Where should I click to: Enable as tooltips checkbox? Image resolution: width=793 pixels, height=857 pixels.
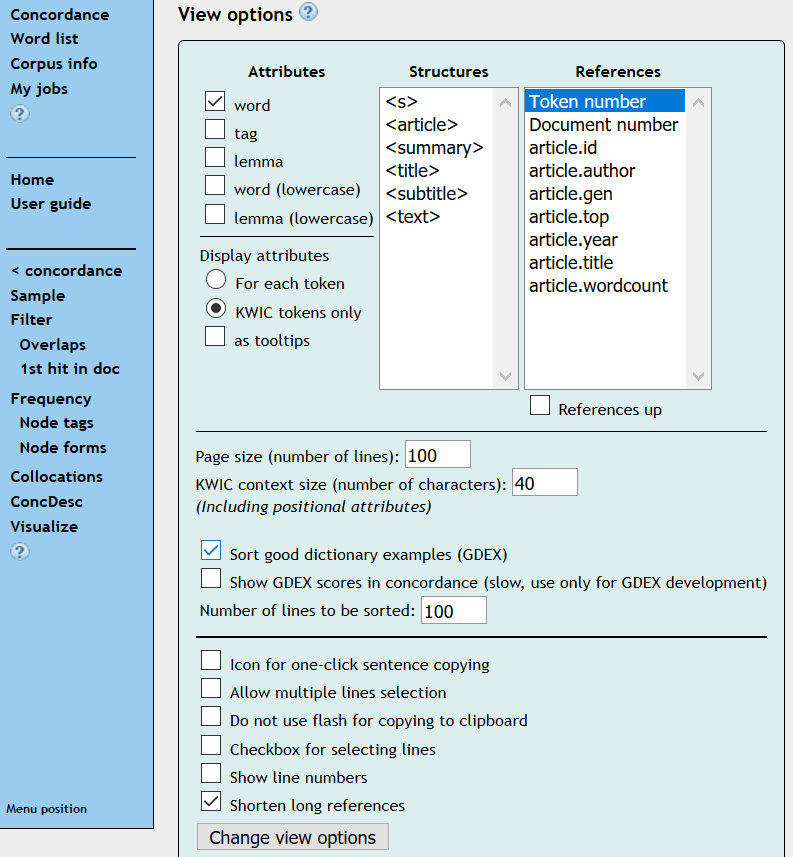point(215,336)
